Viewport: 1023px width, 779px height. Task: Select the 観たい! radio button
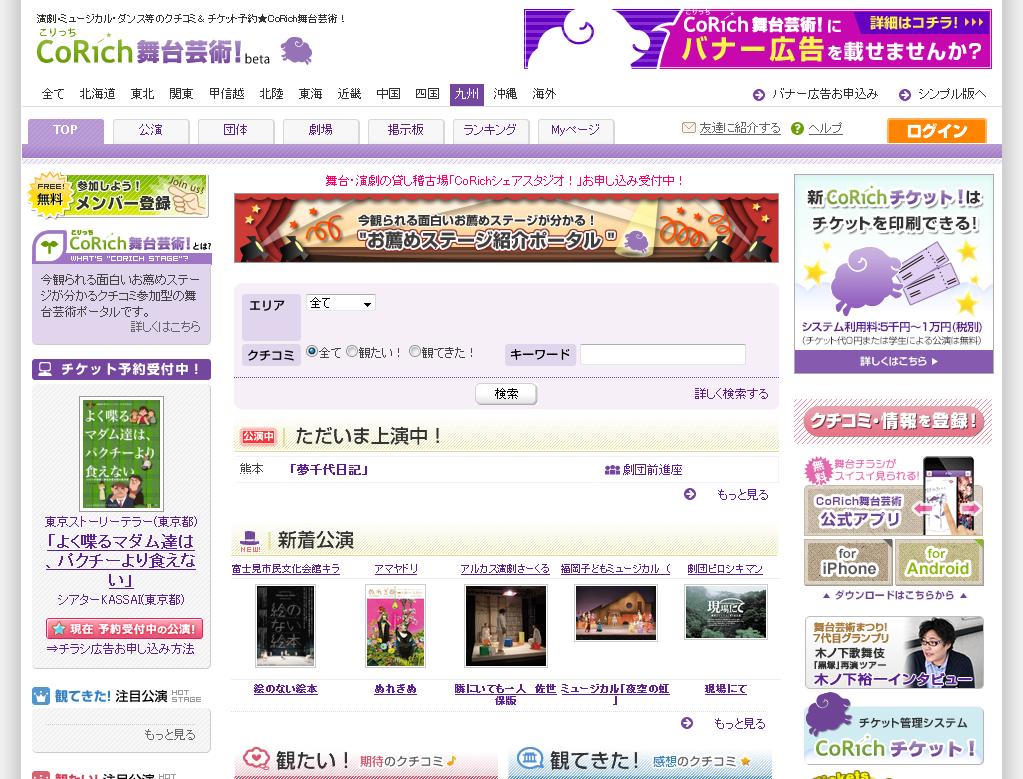[352, 352]
